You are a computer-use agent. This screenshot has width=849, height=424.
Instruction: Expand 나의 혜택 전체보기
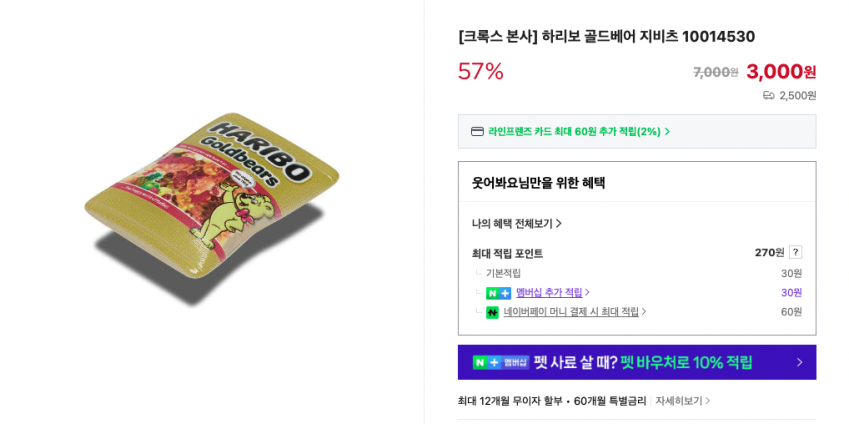pyautogui.click(x=516, y=223)
